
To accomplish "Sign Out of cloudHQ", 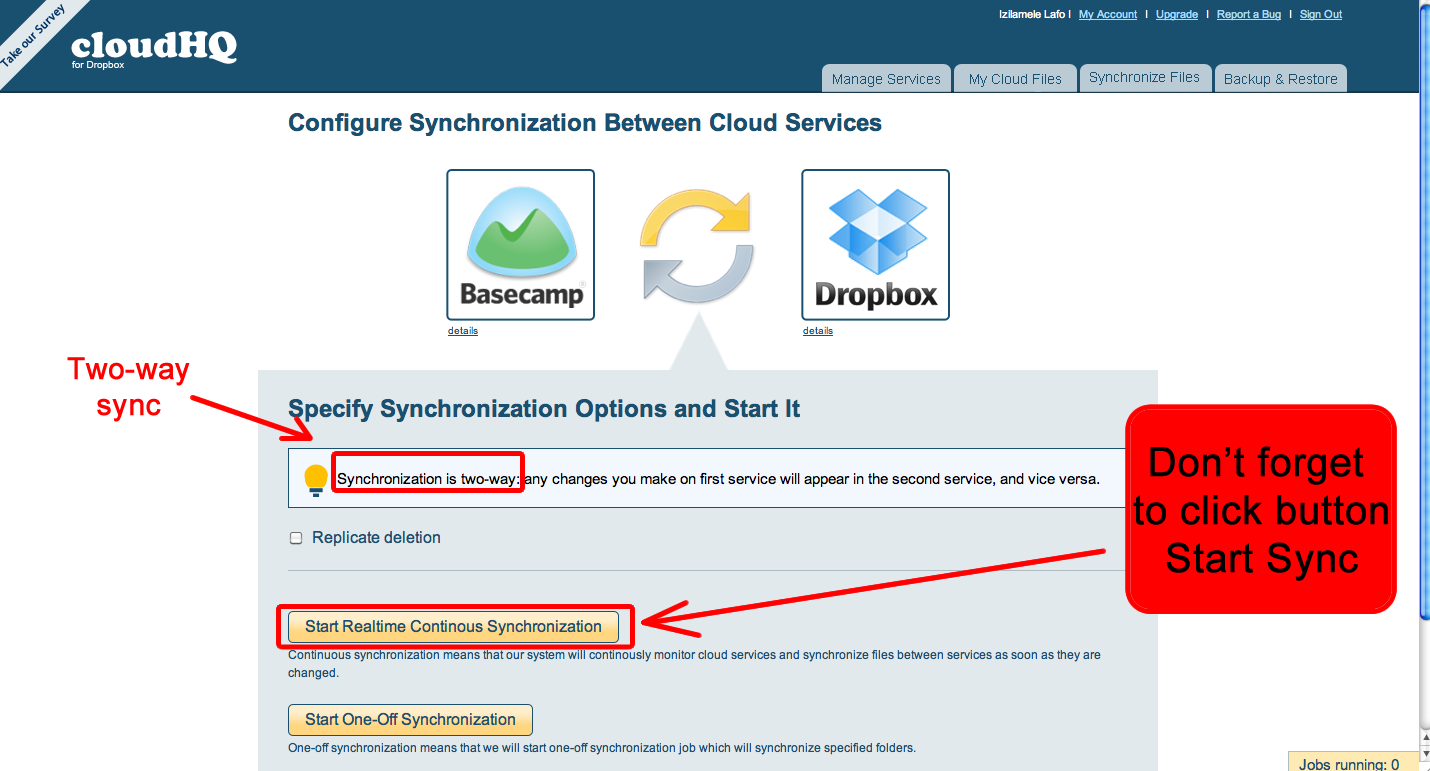I will pos(1321,15).
